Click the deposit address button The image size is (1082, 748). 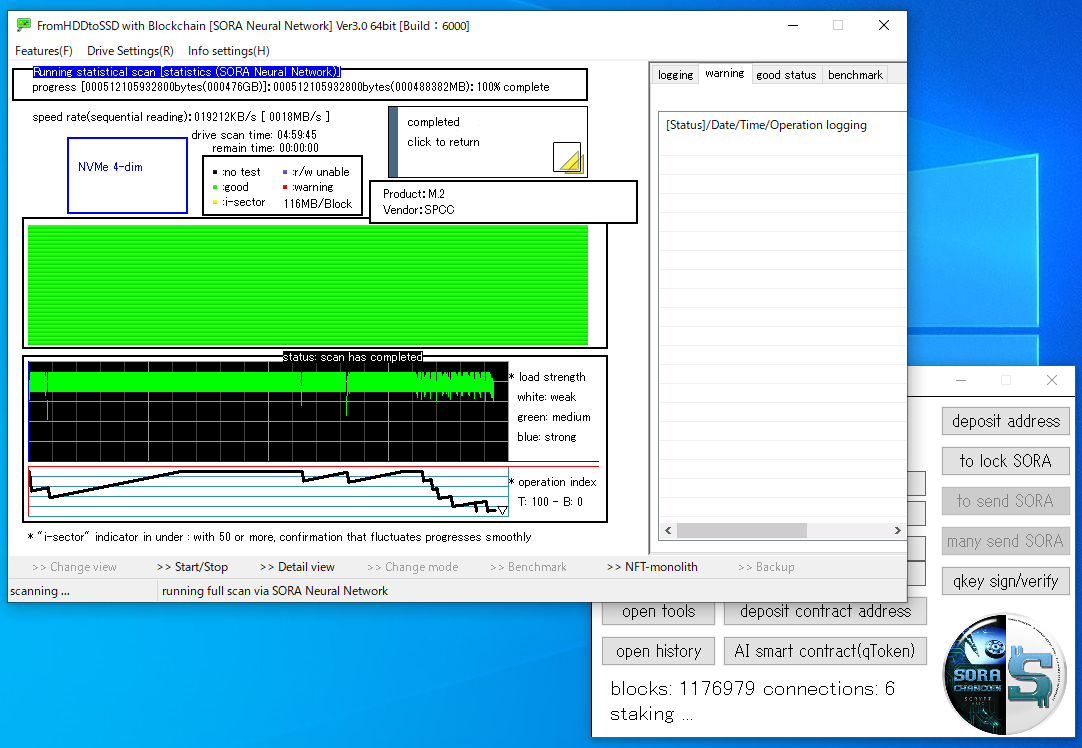pyautogui.click(x=1005, y=421)
